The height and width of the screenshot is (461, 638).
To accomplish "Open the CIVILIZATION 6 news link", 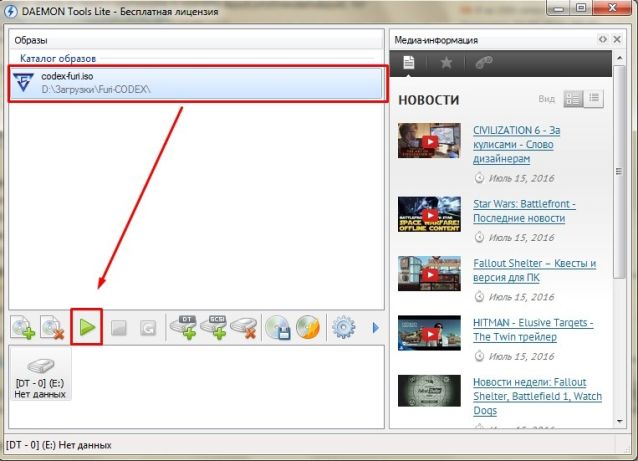I will 517,144.
